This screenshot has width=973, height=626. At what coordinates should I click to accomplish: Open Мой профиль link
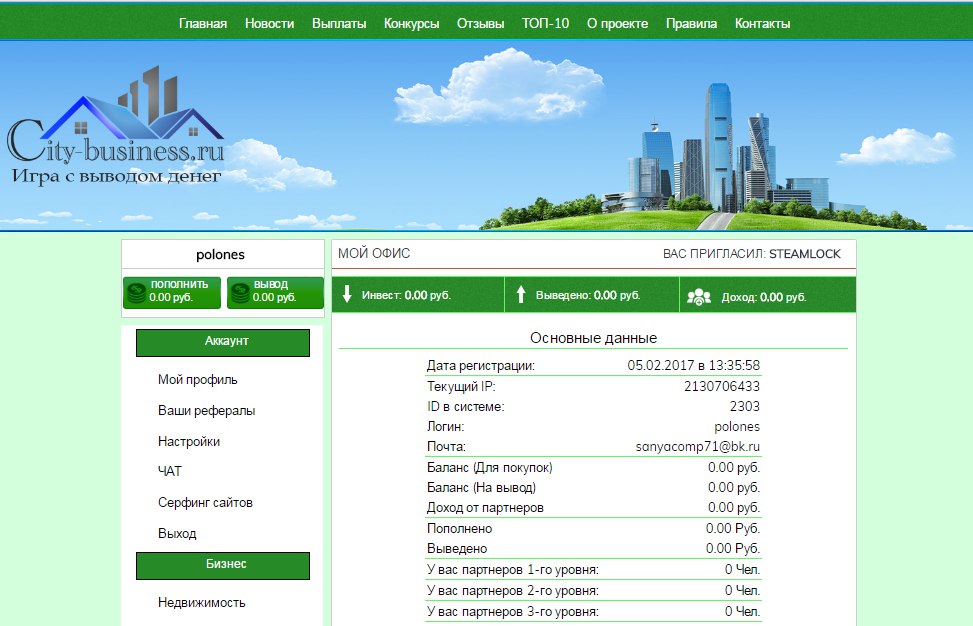[197, 380]
